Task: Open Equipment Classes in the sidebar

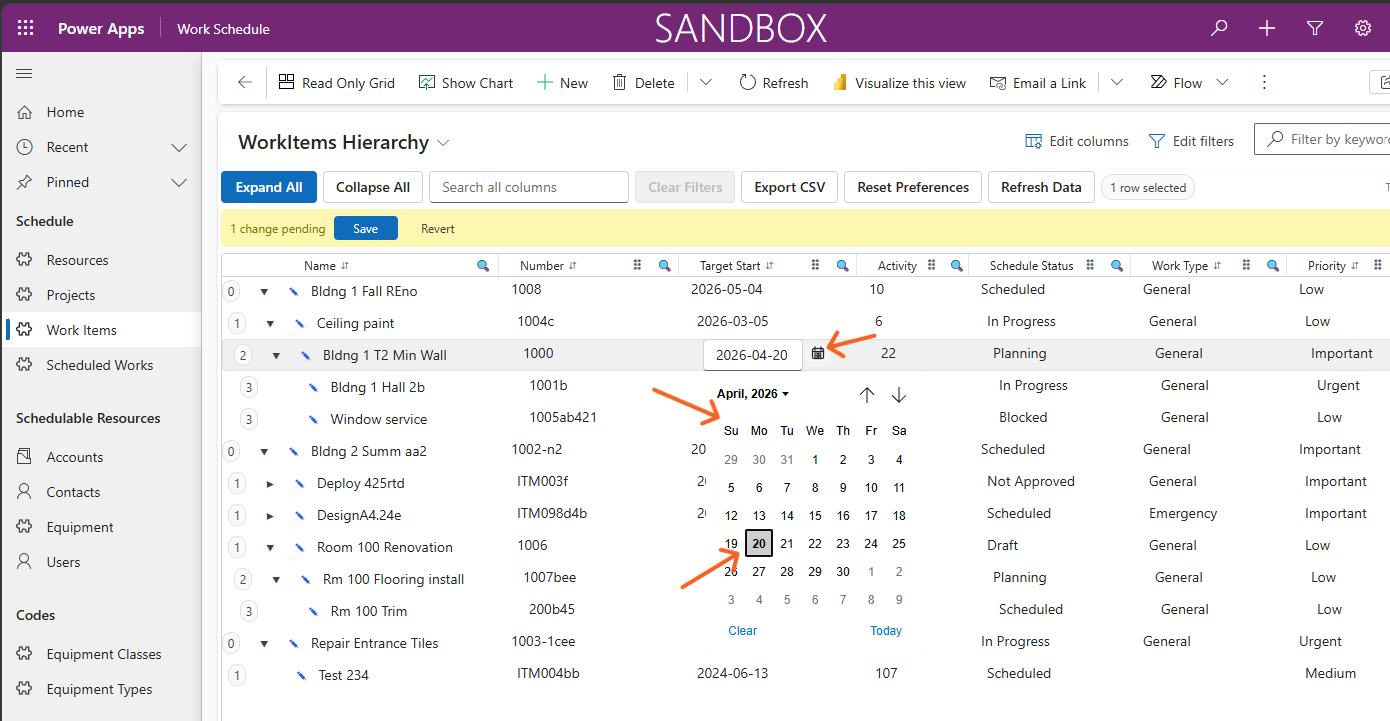Action: 104,654
